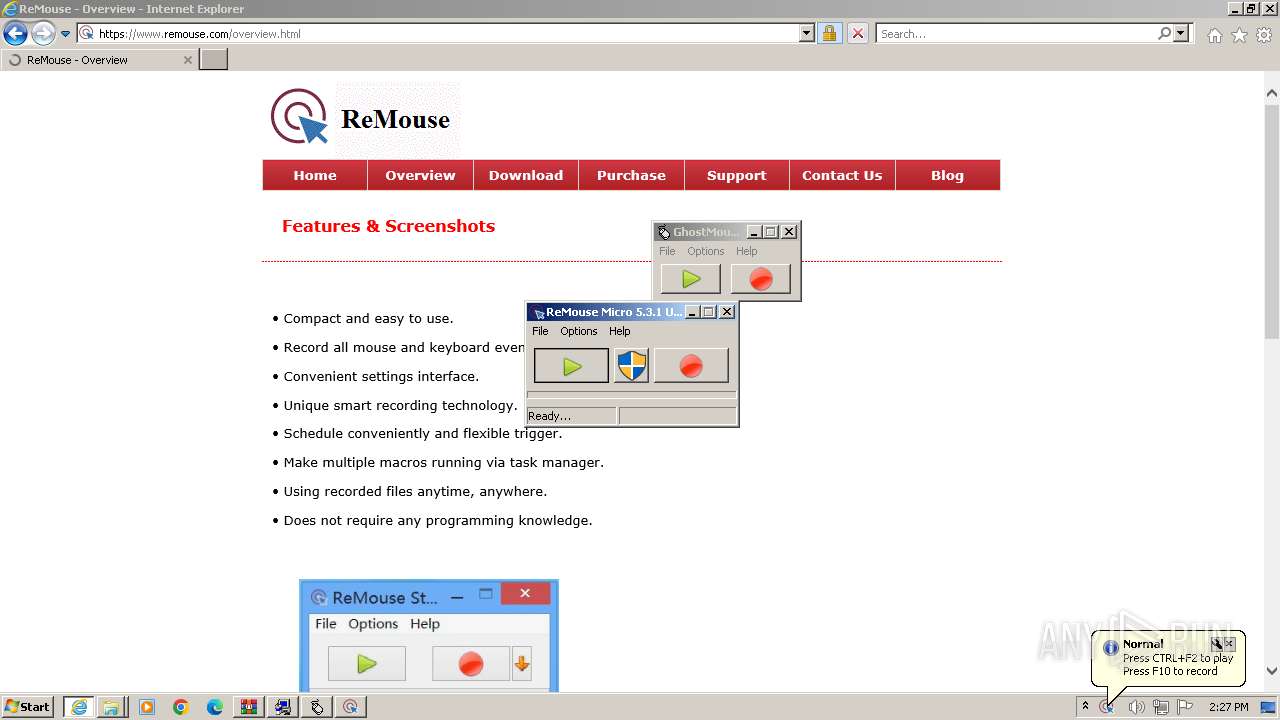
Task: Click the Windows Start button
Action: click(28, 706)
